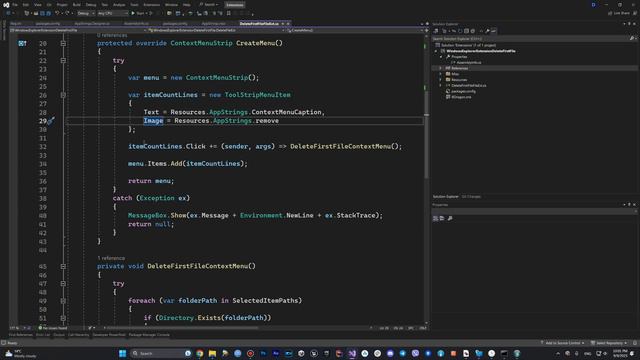
Task: Open the Debug configuration dropdown
Action: [86, 13]
